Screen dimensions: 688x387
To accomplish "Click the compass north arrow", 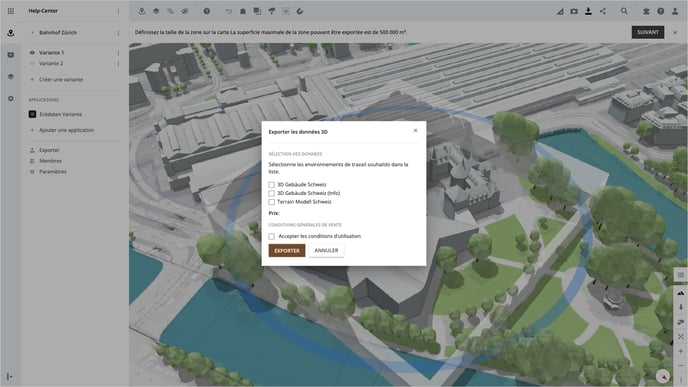I will pos(663,376).
